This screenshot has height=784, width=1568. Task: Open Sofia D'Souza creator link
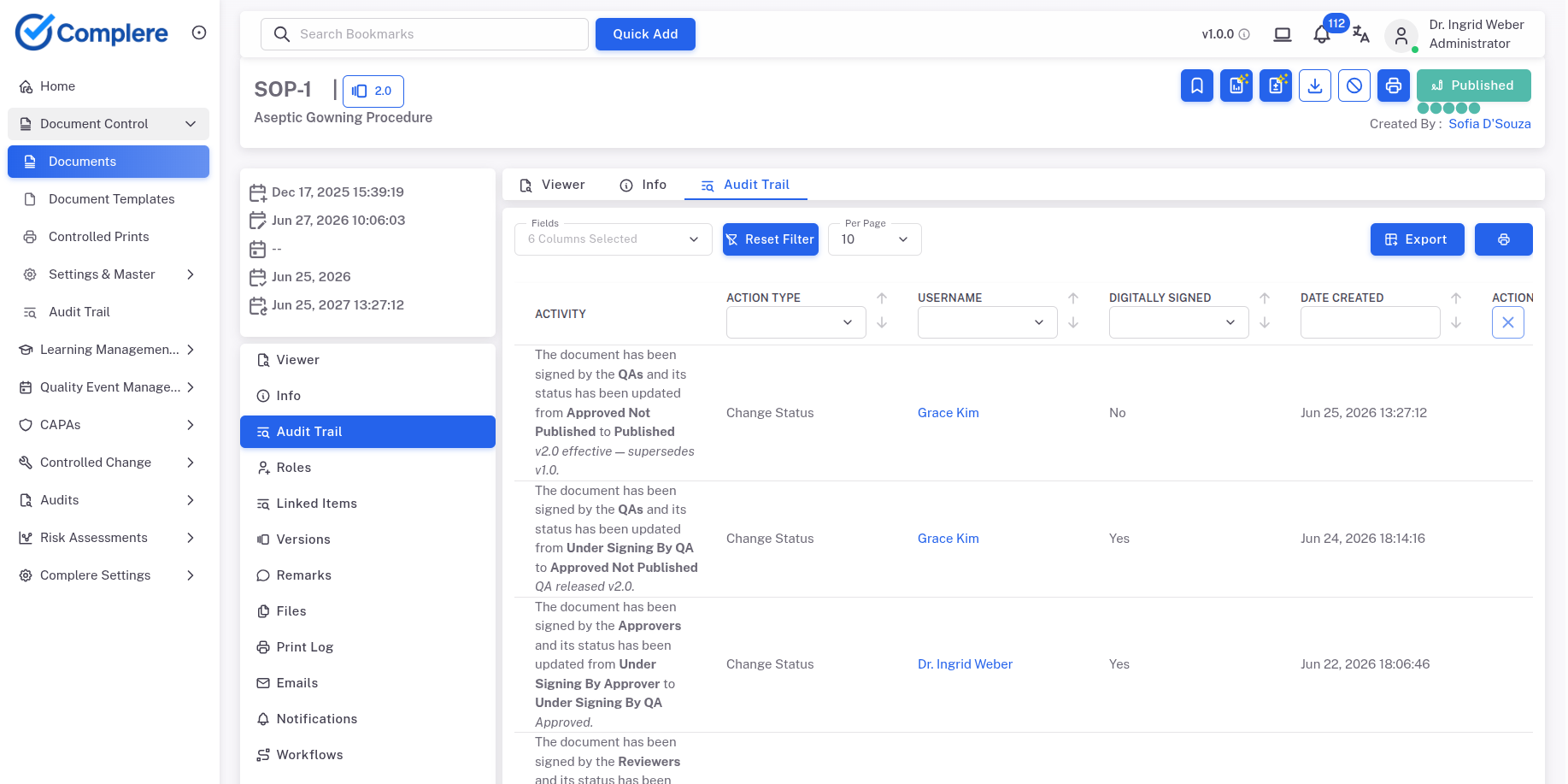click(x=1489, y=124)
